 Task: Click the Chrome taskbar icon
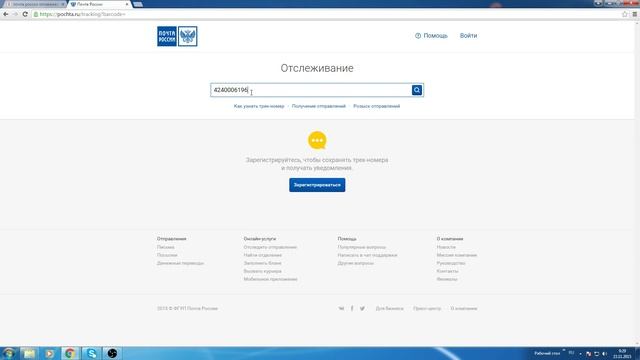(70, 353)
